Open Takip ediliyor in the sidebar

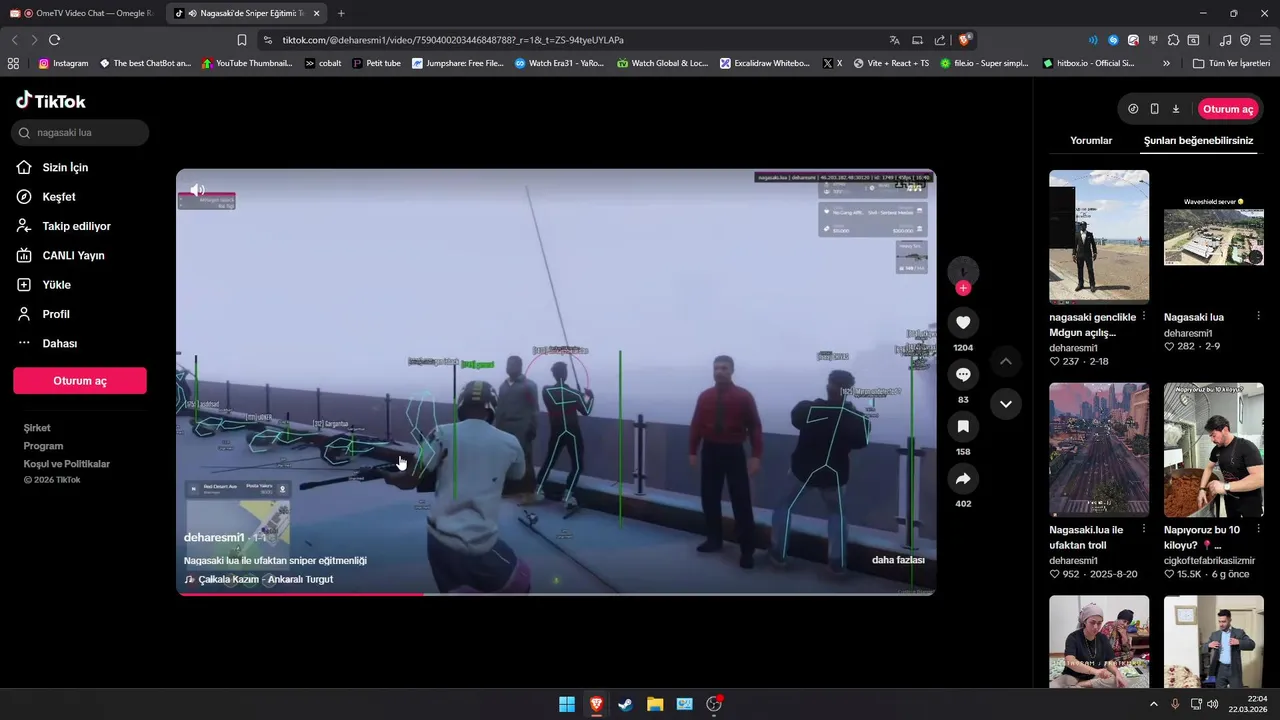click(76, 226)
